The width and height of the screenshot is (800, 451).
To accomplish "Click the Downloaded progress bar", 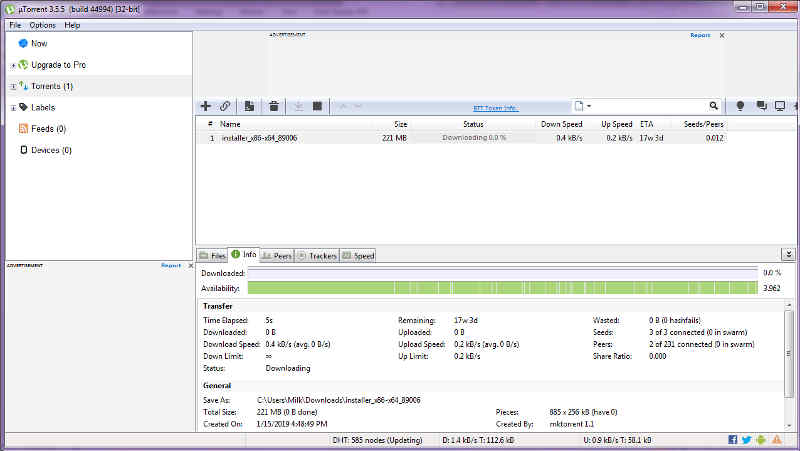I will tap(503, 273).
